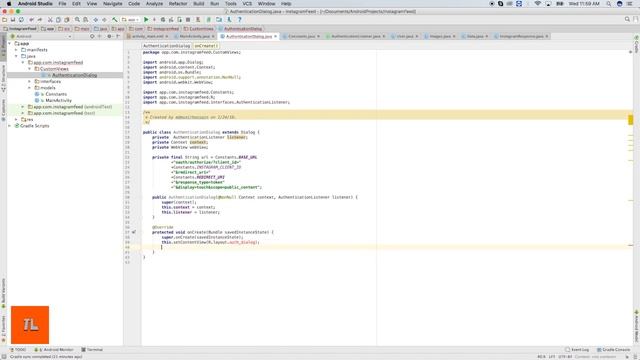Click the Back navigation arrow icon

pyautogui.click(x=96, y=20)
